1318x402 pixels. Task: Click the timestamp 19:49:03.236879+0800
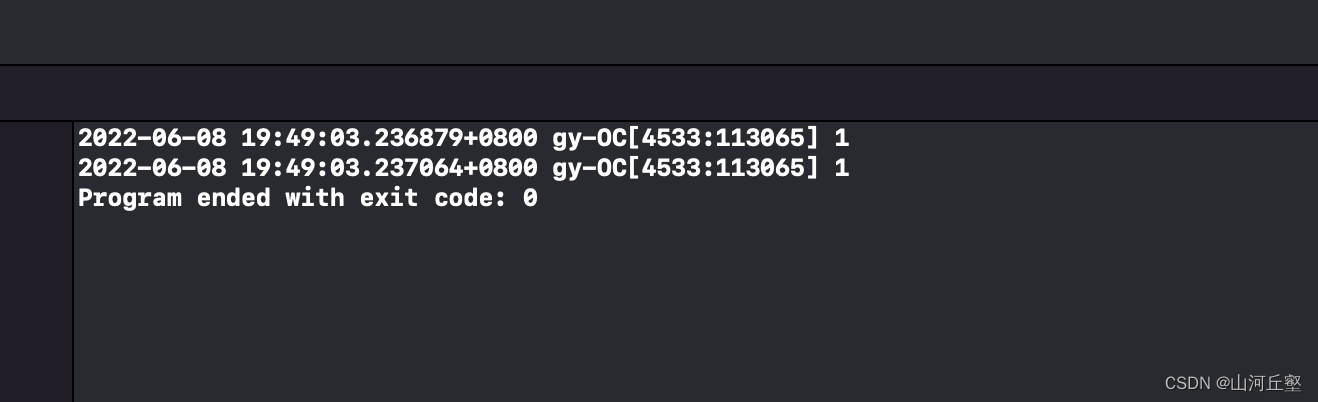pos(388,138)
